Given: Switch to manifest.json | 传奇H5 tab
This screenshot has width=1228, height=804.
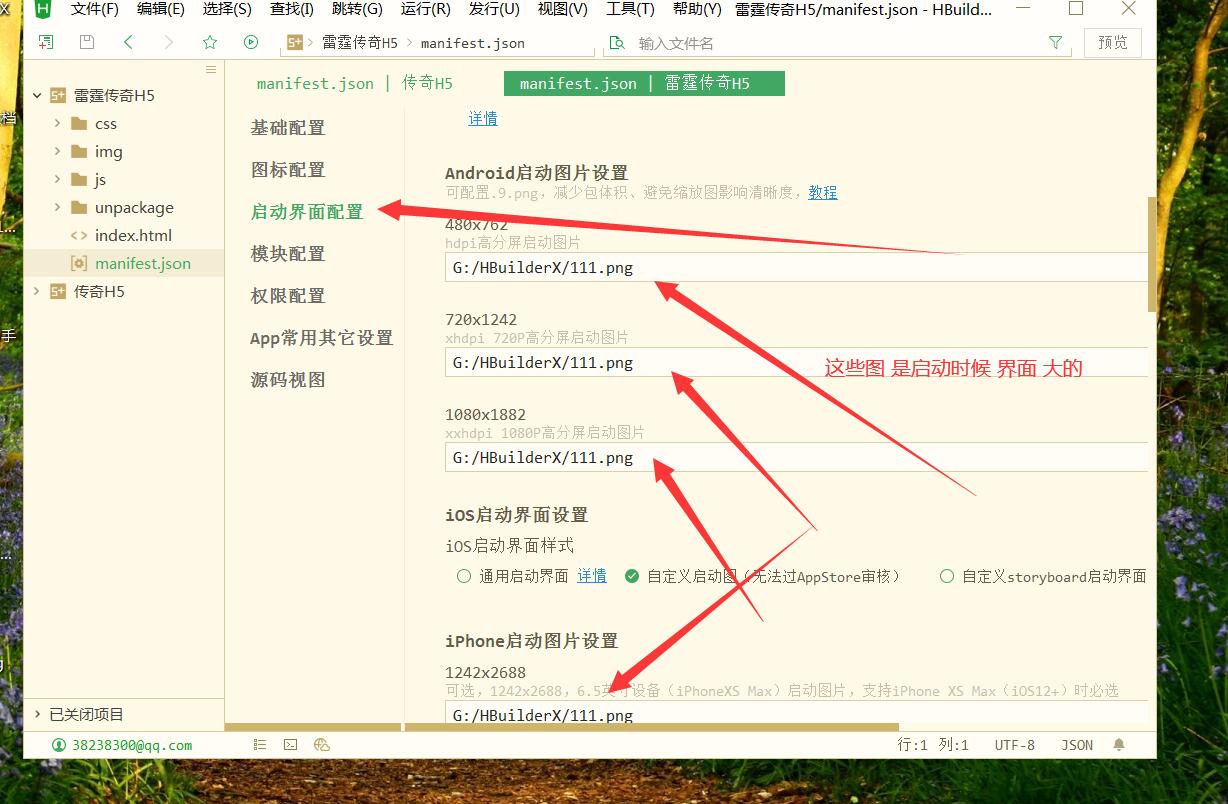Looking at the screenshot, I should point(354,84).
